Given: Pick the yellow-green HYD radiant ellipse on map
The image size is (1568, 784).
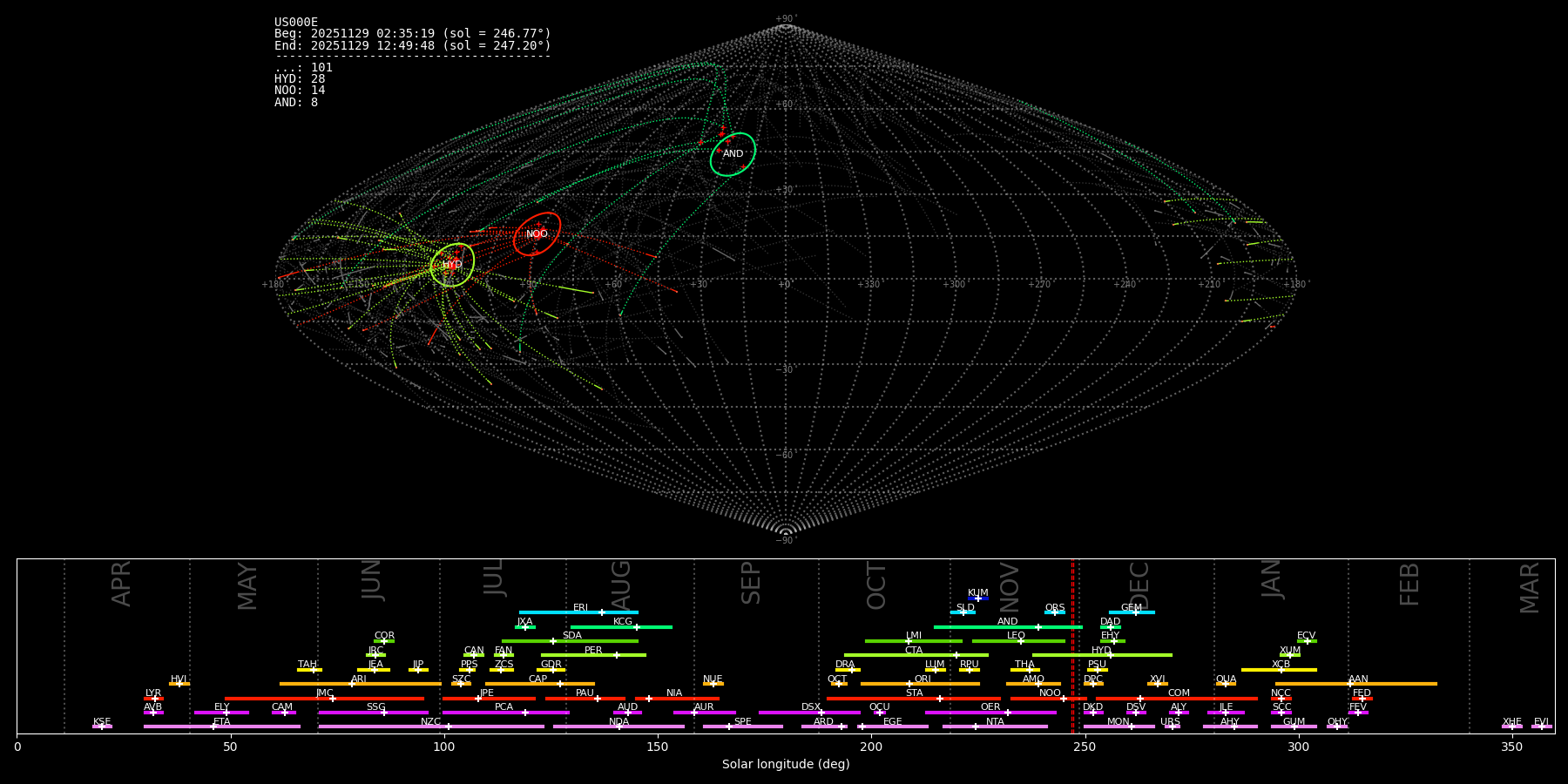Looking at the screenshot, I should point(452,265).
